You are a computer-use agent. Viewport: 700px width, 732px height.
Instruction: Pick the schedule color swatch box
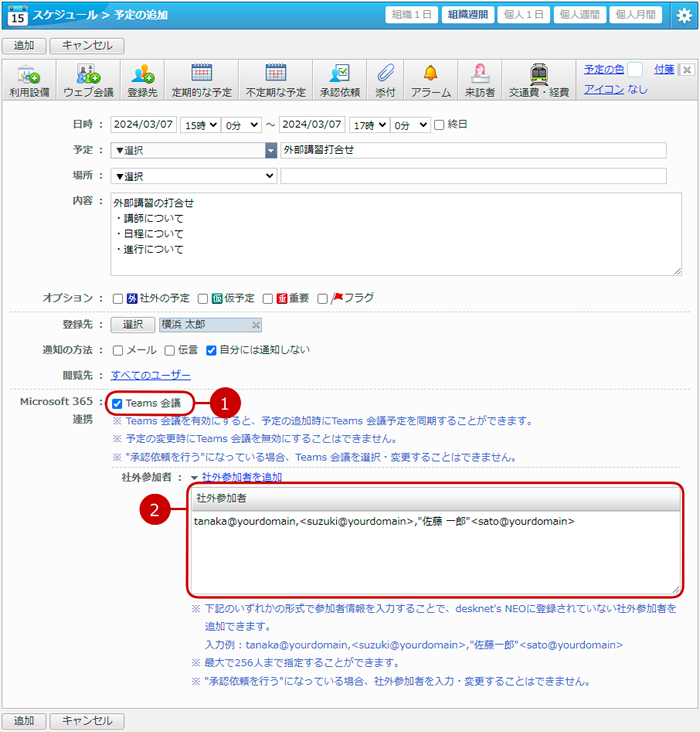[635, 70]
